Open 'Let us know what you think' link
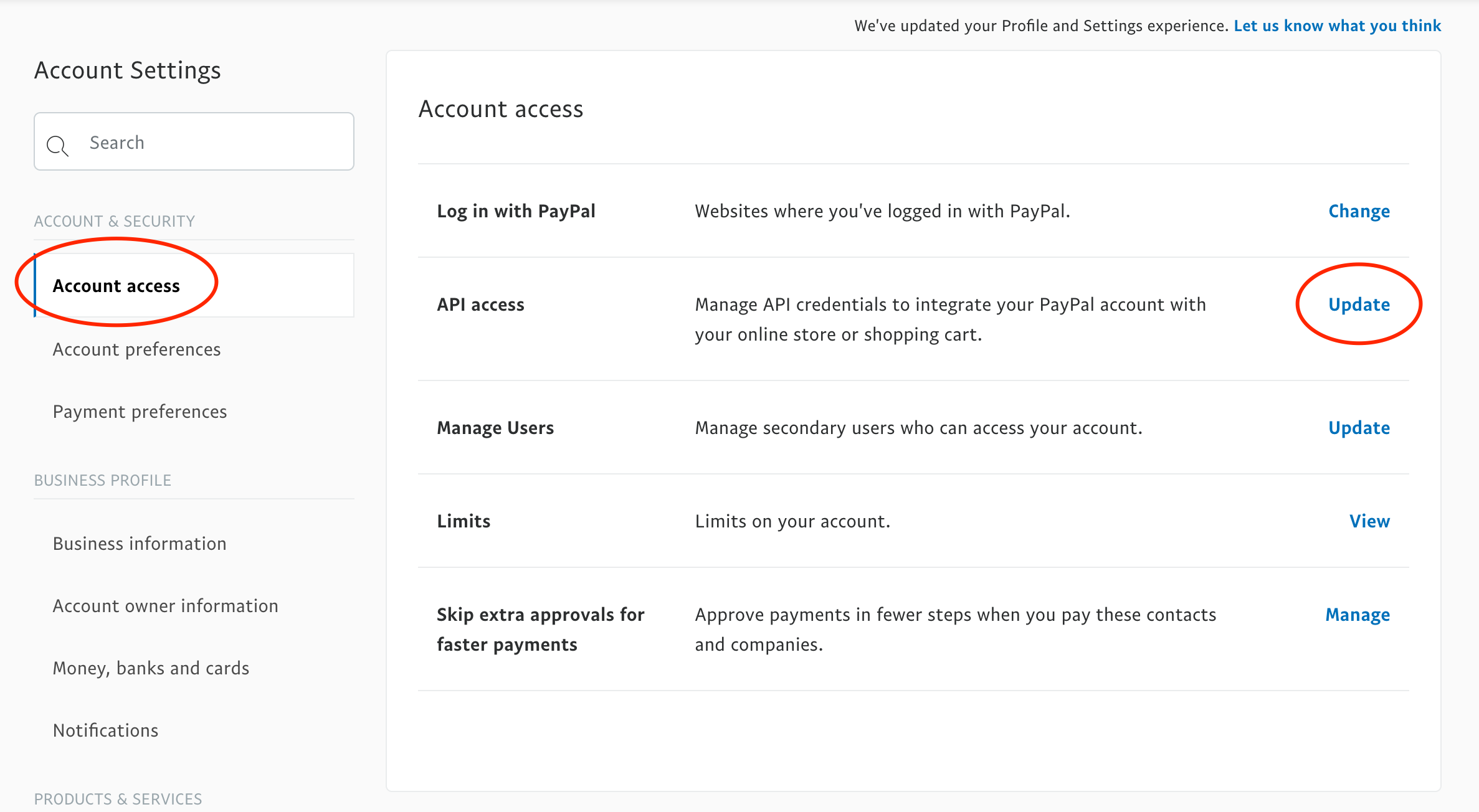Screen dimensions: 1479x812 click(1337, 26)
